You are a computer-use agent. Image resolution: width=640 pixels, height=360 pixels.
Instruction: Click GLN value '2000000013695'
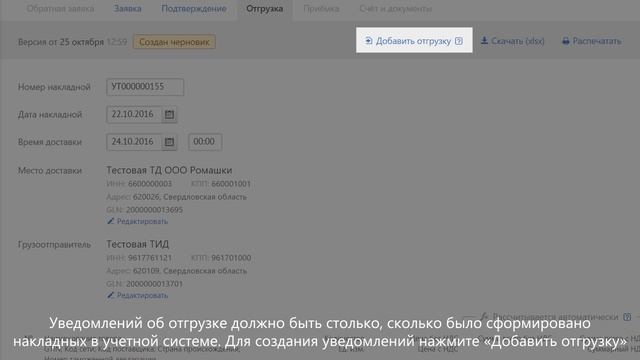(x=154, y=210)
